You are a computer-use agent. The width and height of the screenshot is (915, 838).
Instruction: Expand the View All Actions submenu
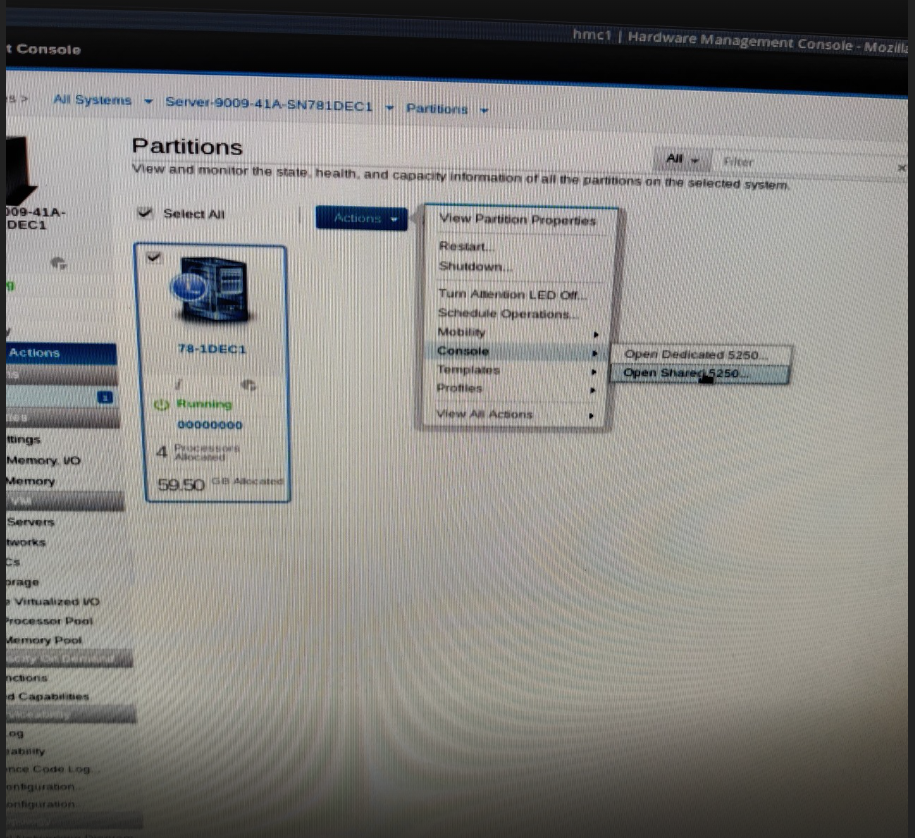(x=516, y=414)
